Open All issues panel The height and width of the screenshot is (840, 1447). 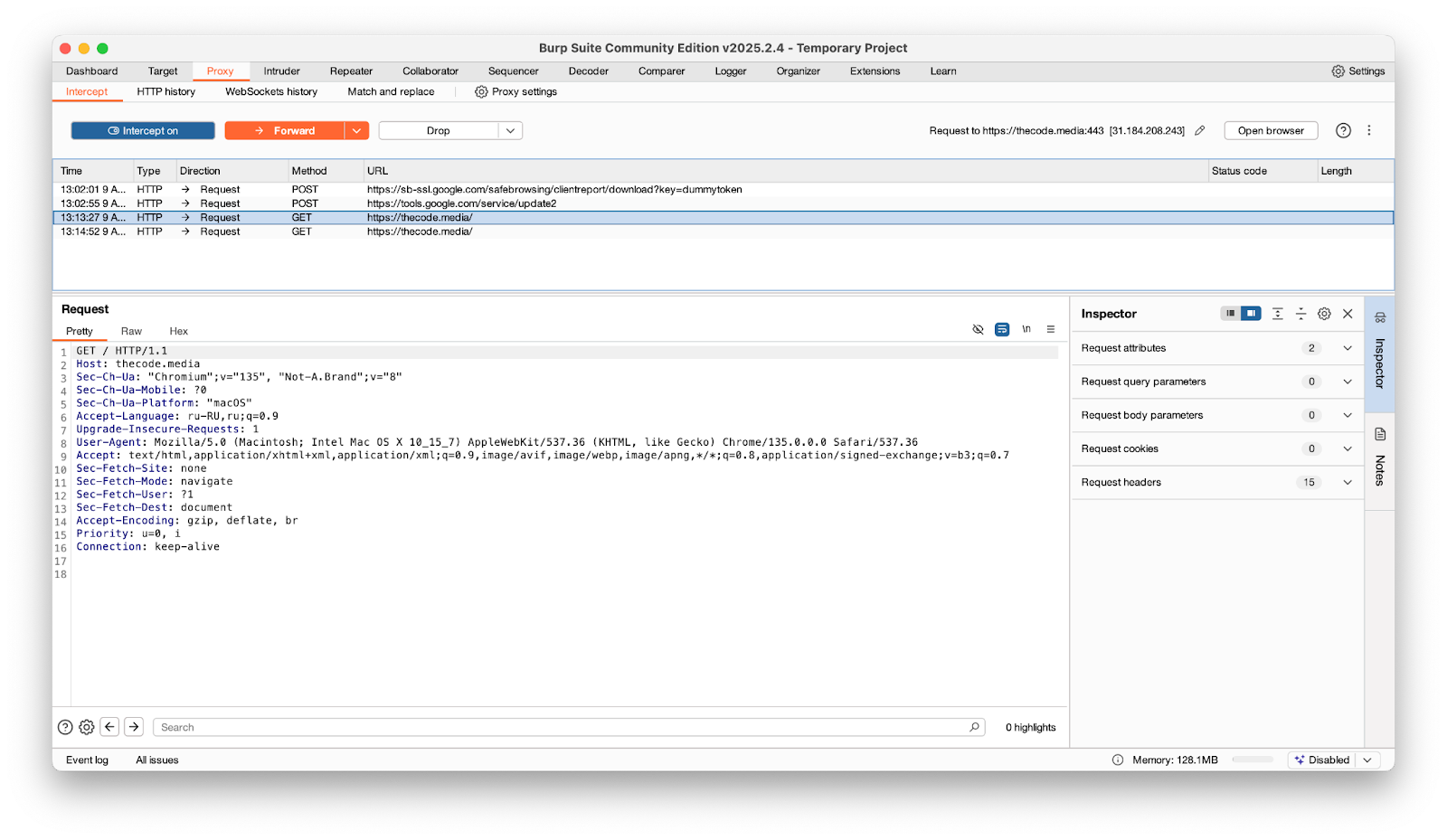157,760
